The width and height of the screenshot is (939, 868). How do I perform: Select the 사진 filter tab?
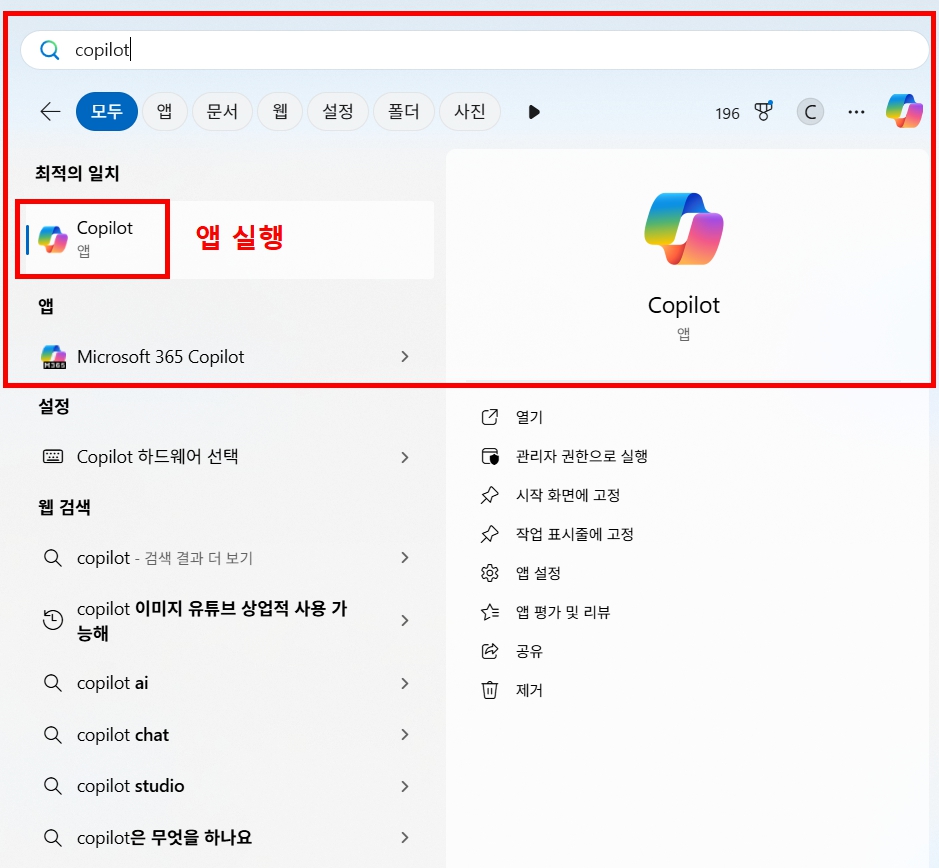click(470, 111)
